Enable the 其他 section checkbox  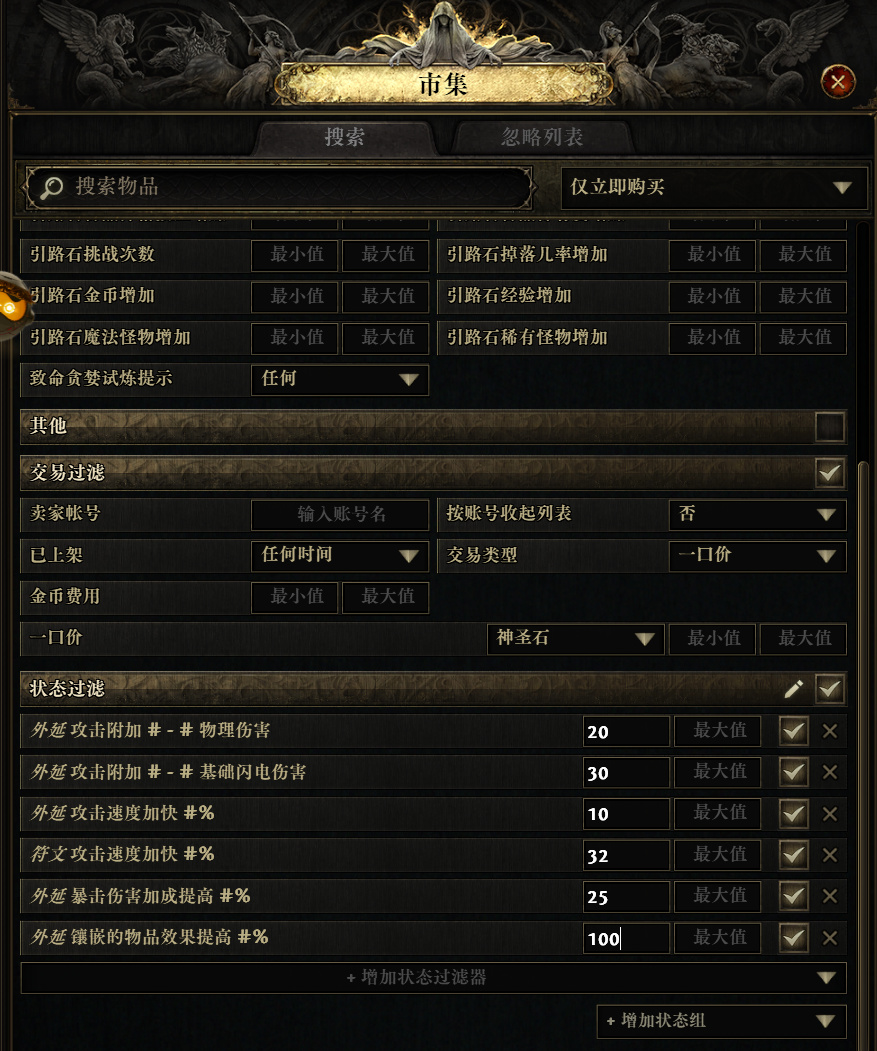(x=829, y=427)
